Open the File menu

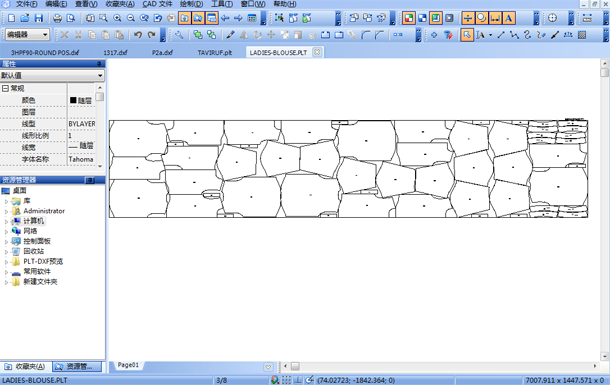click(26, 4)
